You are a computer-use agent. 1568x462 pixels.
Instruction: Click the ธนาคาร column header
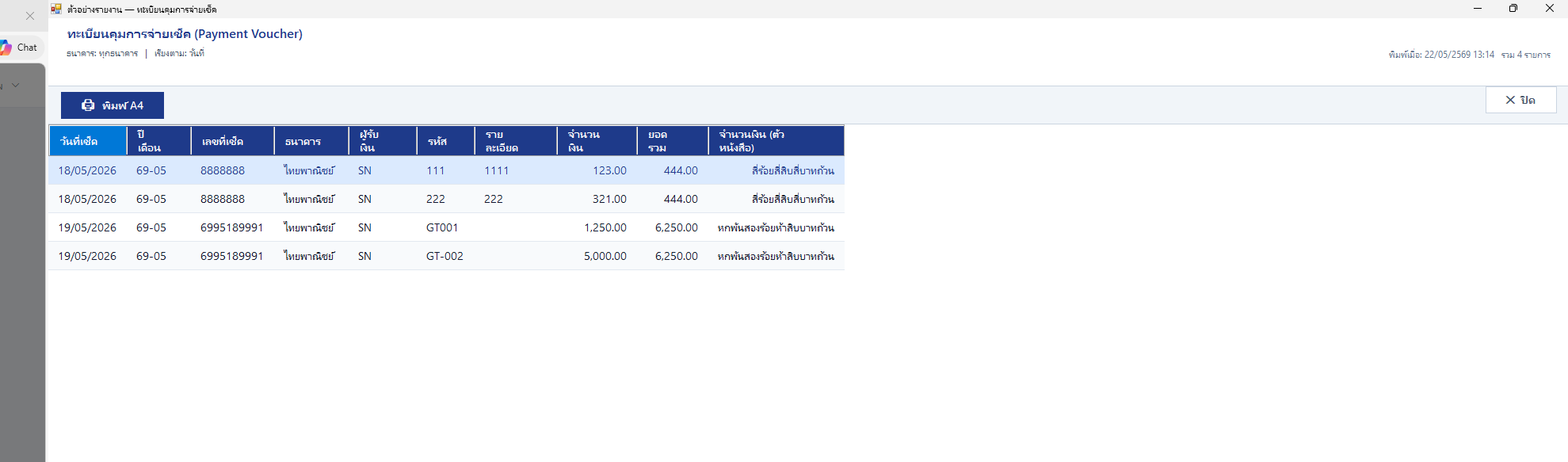pyautogui.click(x=311, y=141)
